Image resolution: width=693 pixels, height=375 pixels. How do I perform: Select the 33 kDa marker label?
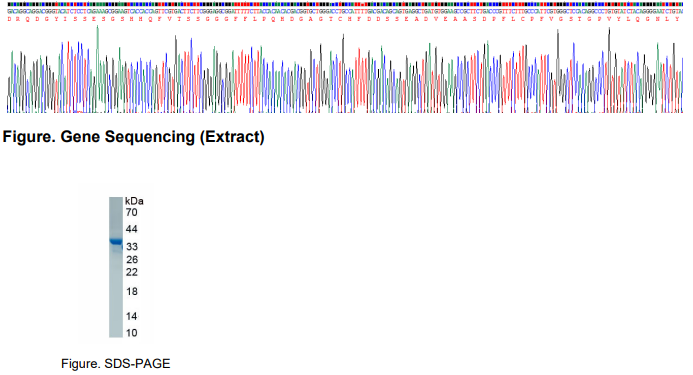tap(132, 247)
